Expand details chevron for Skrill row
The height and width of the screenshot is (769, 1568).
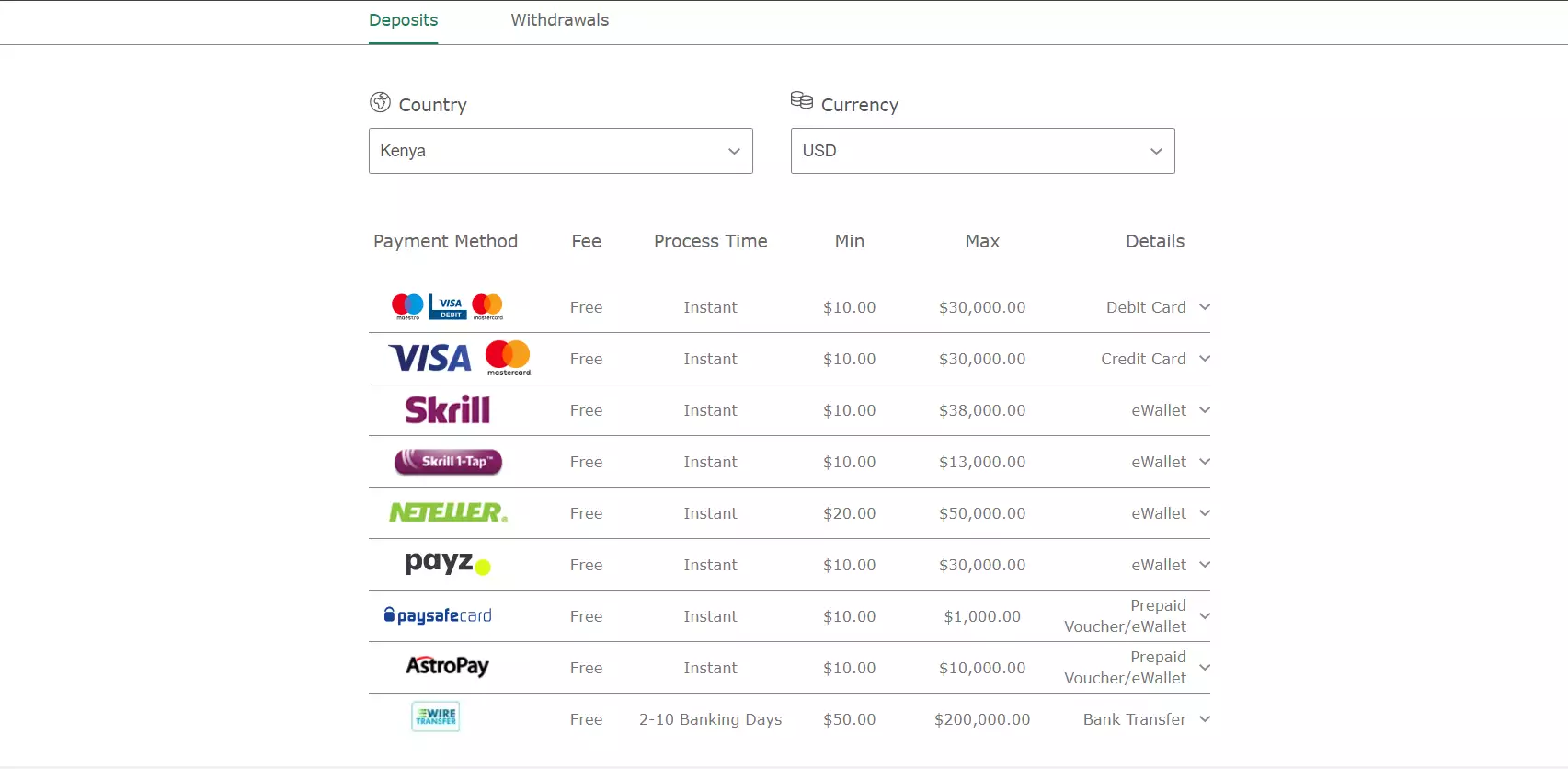point(1205,410)
